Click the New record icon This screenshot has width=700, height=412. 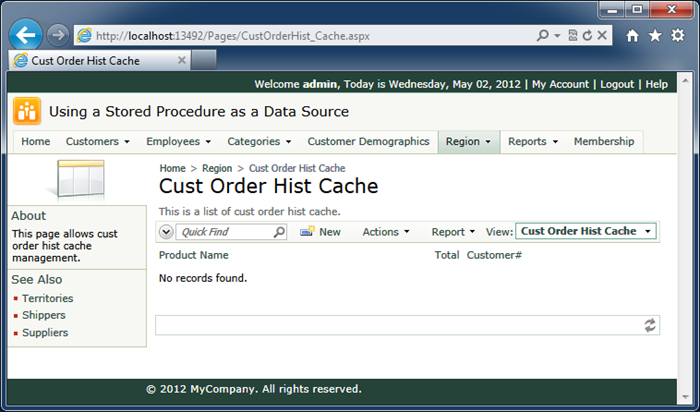point(307,231)
